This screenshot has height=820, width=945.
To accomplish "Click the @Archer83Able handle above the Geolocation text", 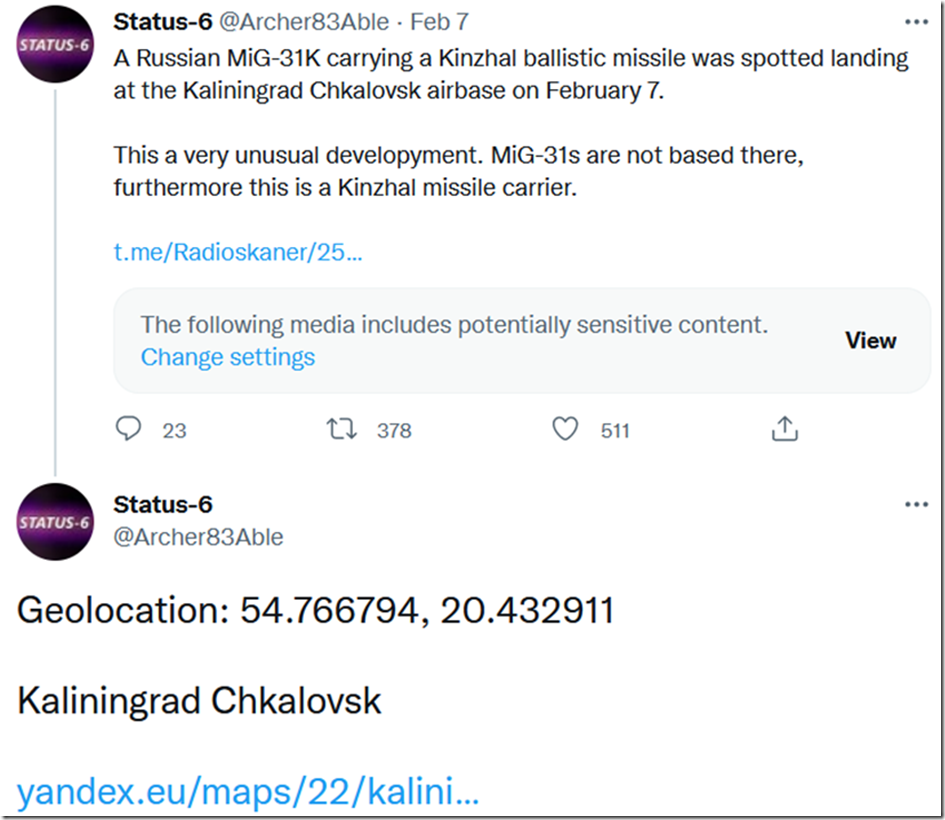I will 198,537.
